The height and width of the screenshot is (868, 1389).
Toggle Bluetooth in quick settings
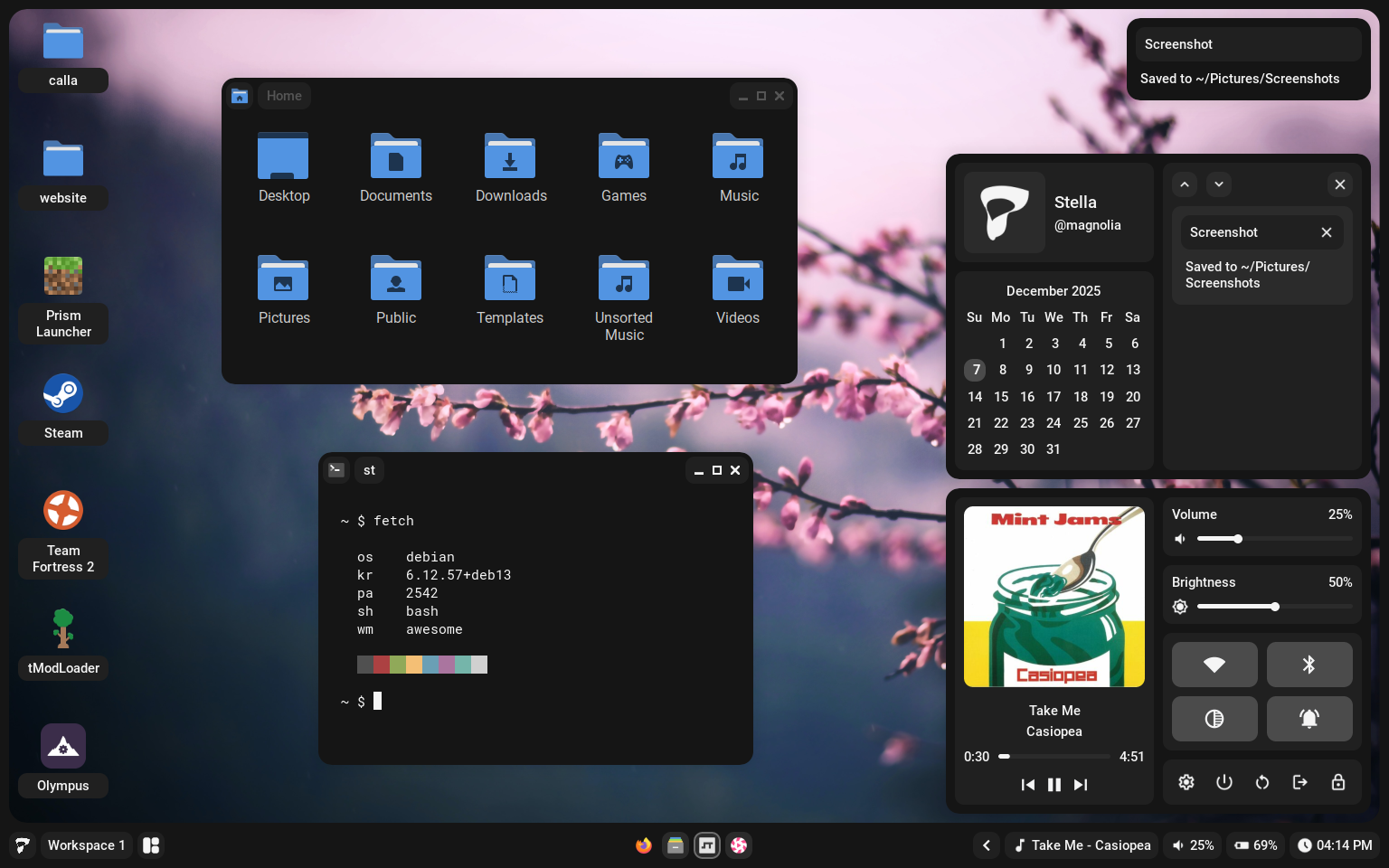[1309, 665]
